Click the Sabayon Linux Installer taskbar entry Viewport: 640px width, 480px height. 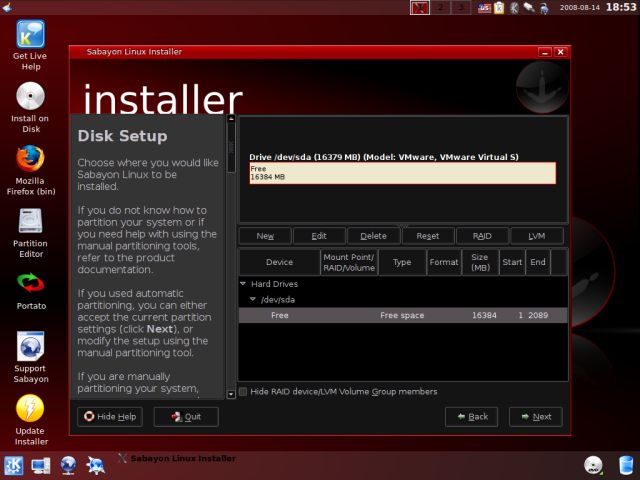[x=177, y=458]
